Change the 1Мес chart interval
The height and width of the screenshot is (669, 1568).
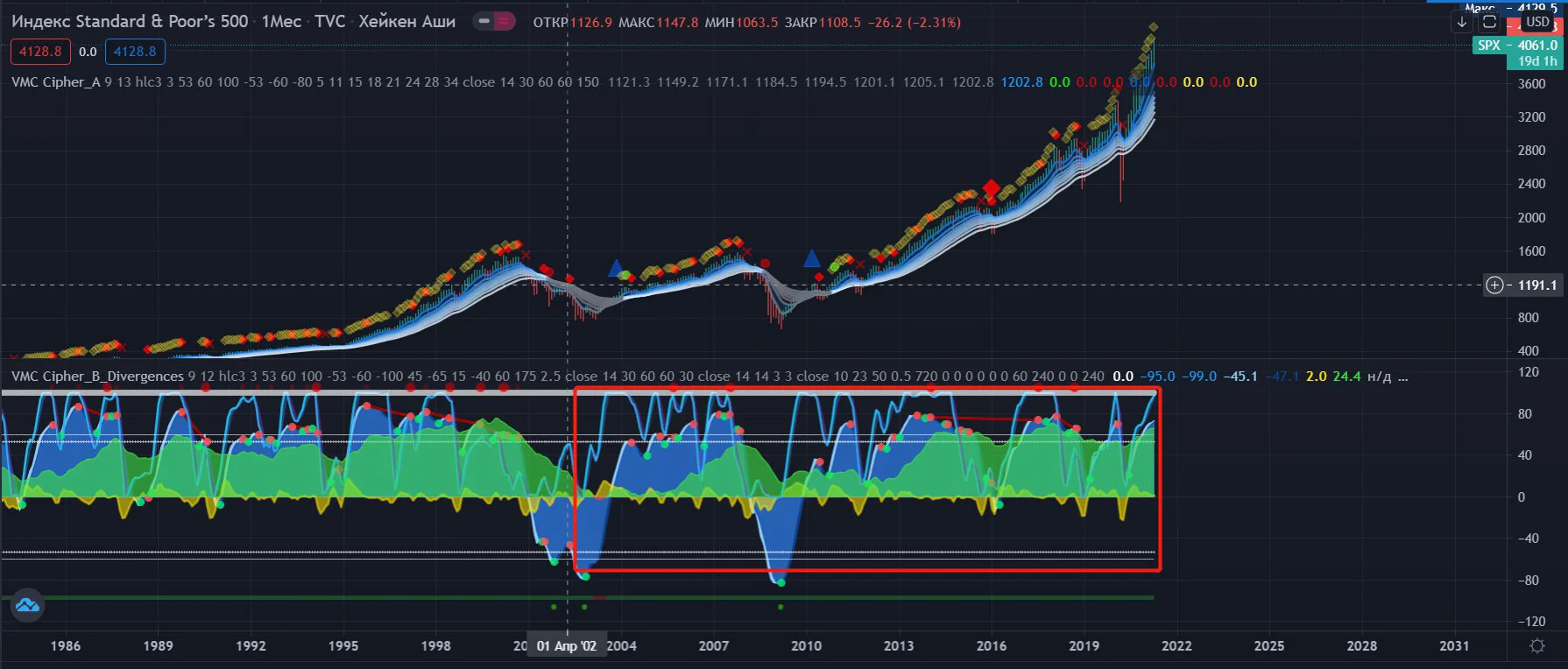(281, 21)
